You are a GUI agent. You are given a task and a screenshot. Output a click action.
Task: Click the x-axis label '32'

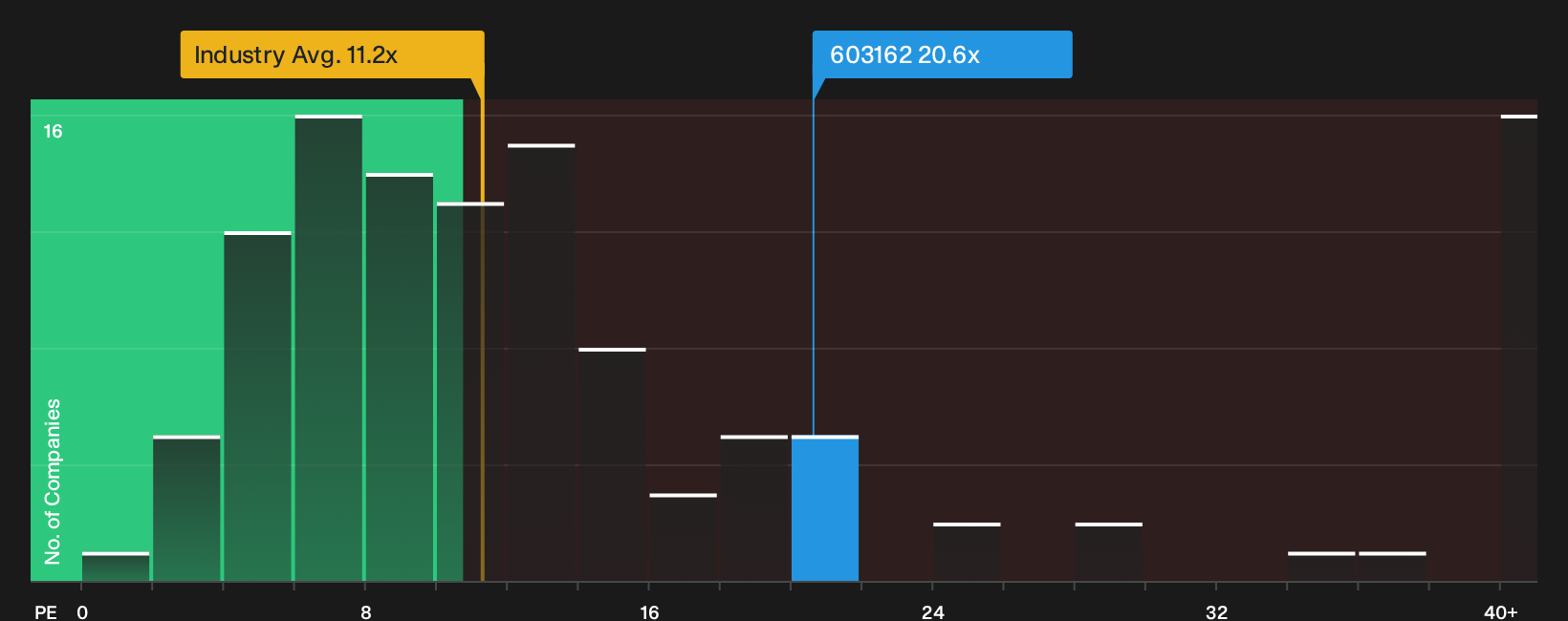(1216, 612)
